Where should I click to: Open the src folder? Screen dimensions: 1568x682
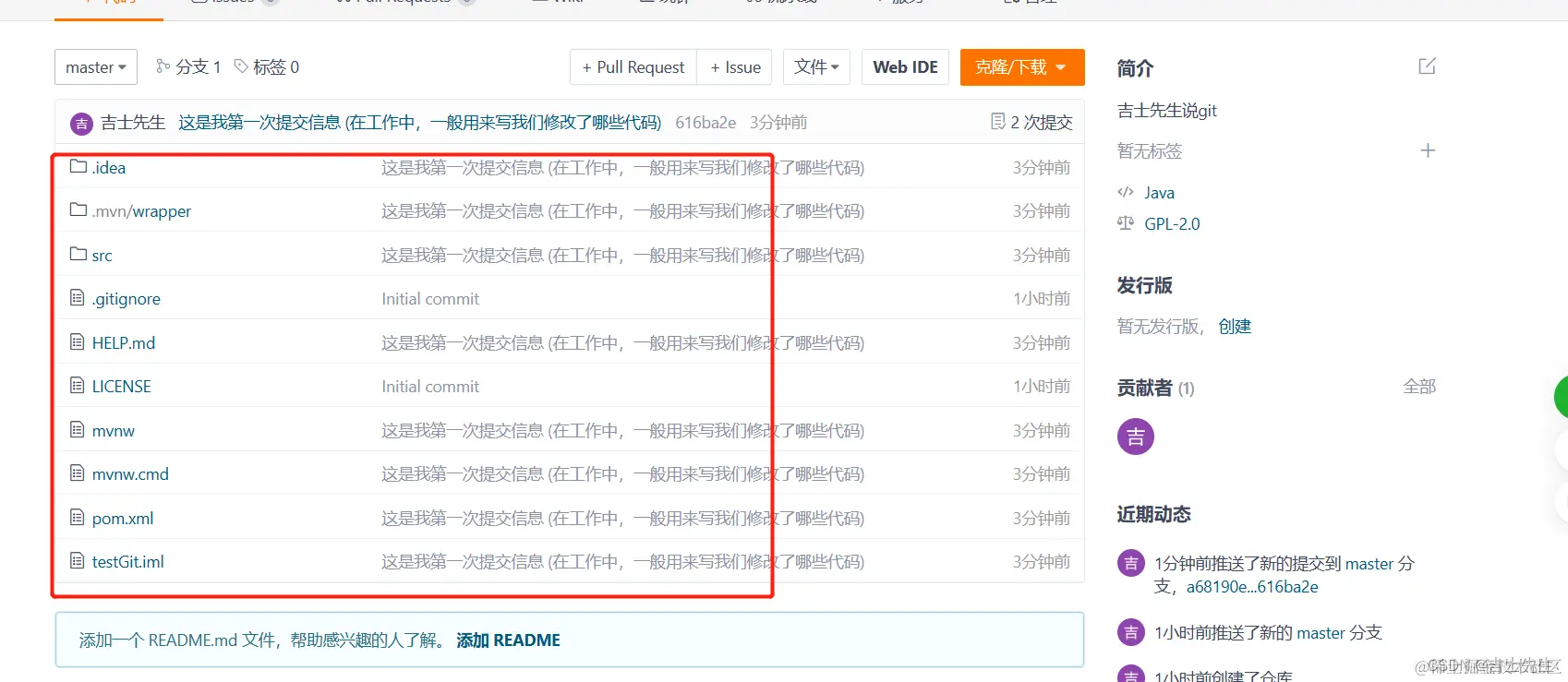[x=103, y=256]
